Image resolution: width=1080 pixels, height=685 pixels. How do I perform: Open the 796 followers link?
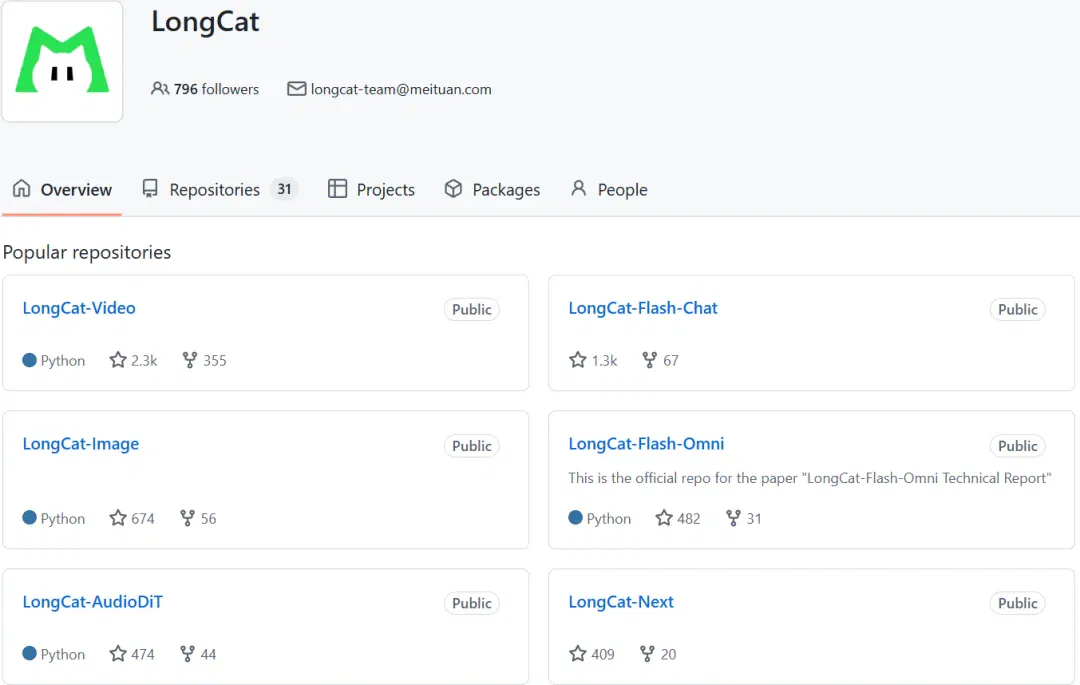click(x=216, y=89)
